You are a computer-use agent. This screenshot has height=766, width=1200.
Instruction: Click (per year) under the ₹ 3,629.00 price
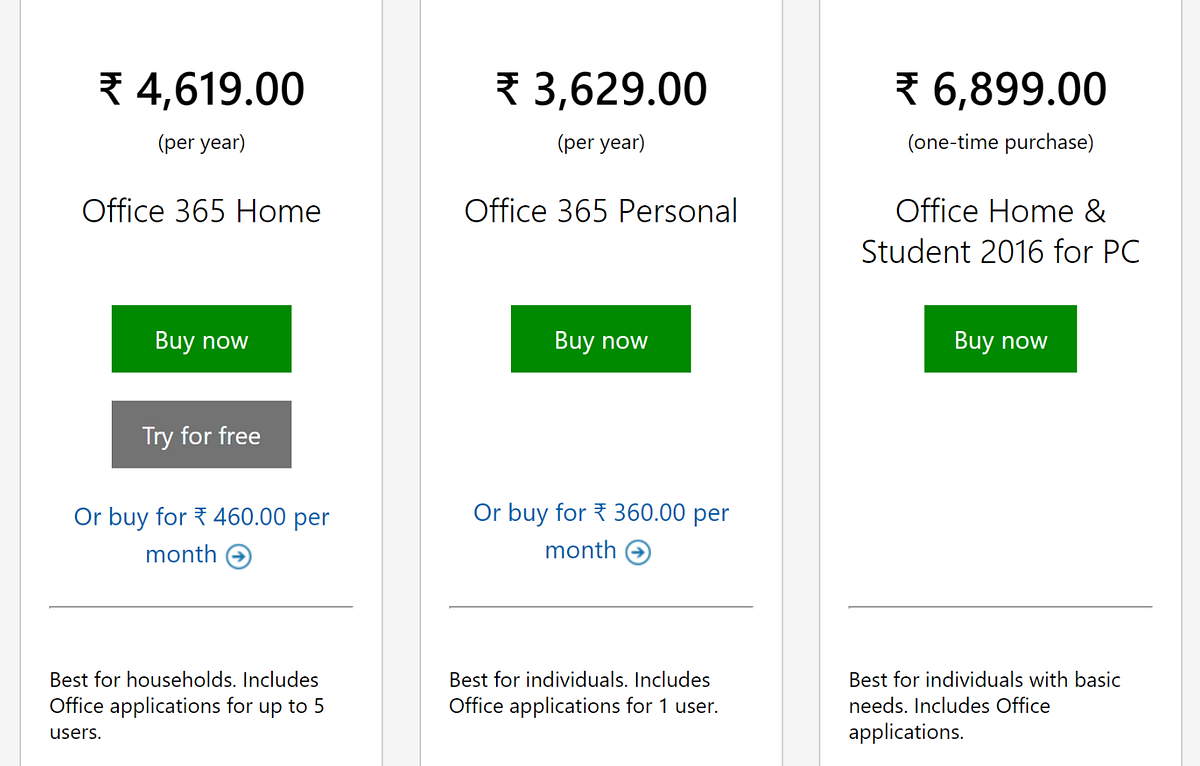[601, 143]
